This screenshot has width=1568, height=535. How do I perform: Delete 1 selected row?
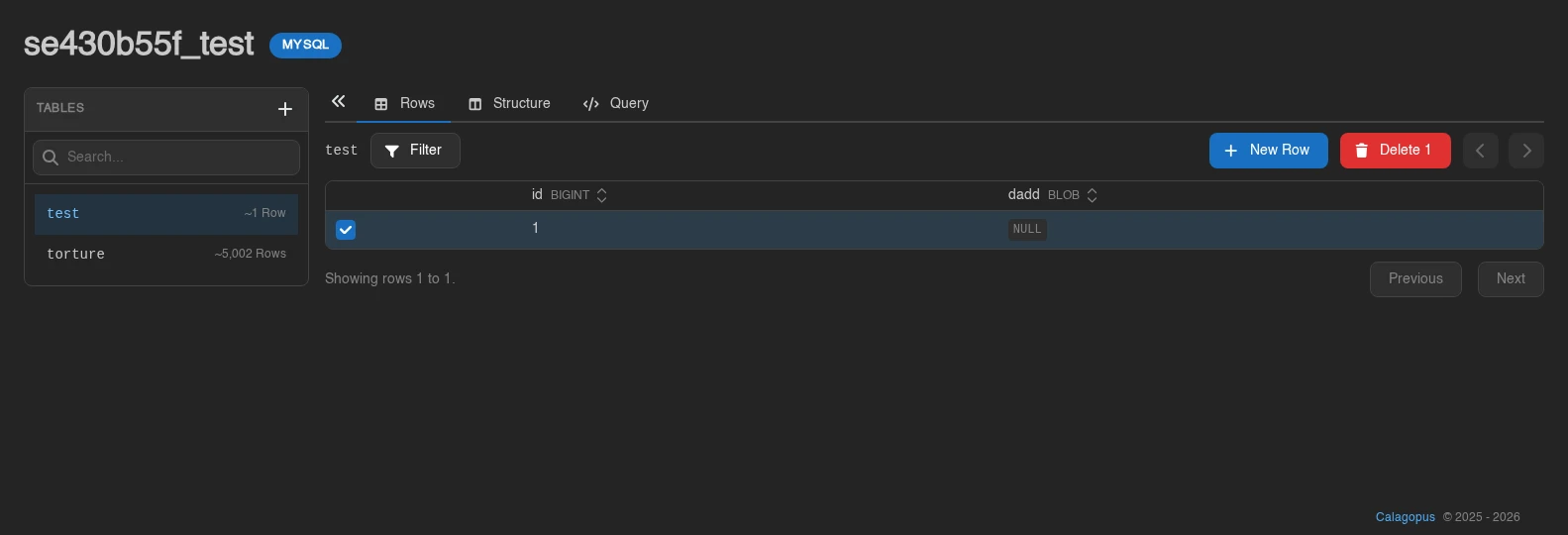pos(1395,151)
